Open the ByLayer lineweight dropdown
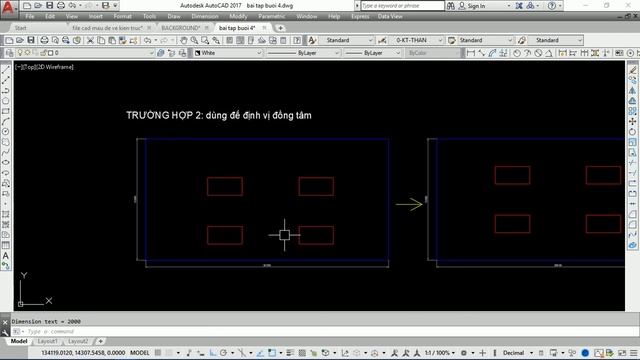 point(398,53)
